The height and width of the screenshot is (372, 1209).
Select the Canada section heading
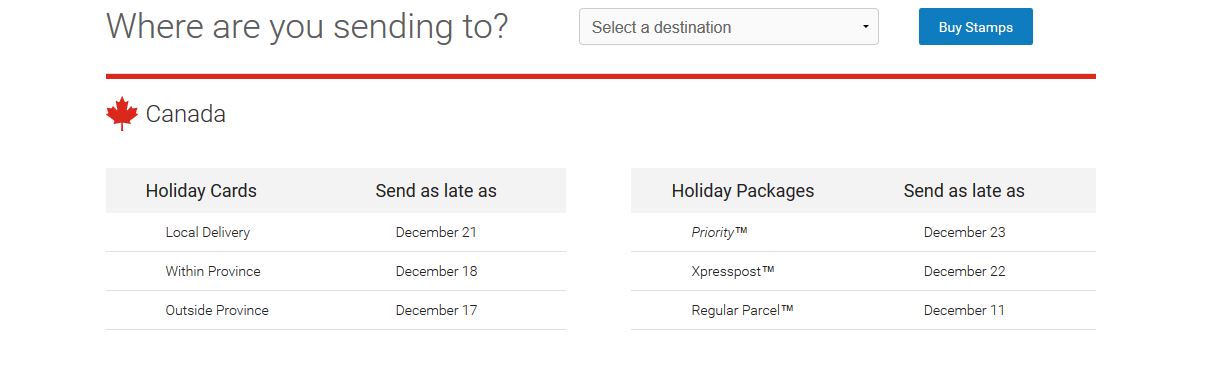(186, 114)
